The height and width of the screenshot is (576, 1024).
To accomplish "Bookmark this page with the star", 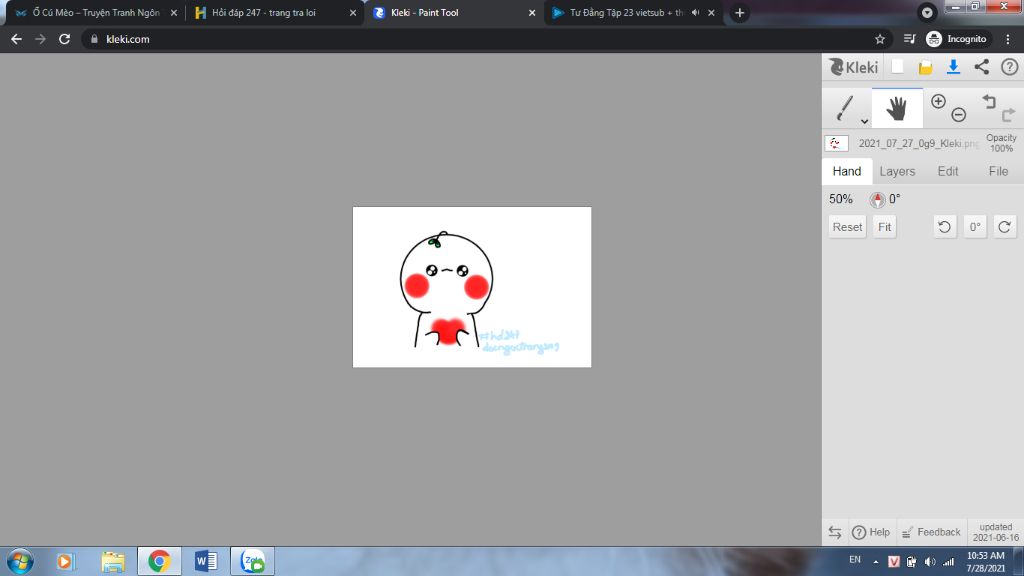I will 880,39.
